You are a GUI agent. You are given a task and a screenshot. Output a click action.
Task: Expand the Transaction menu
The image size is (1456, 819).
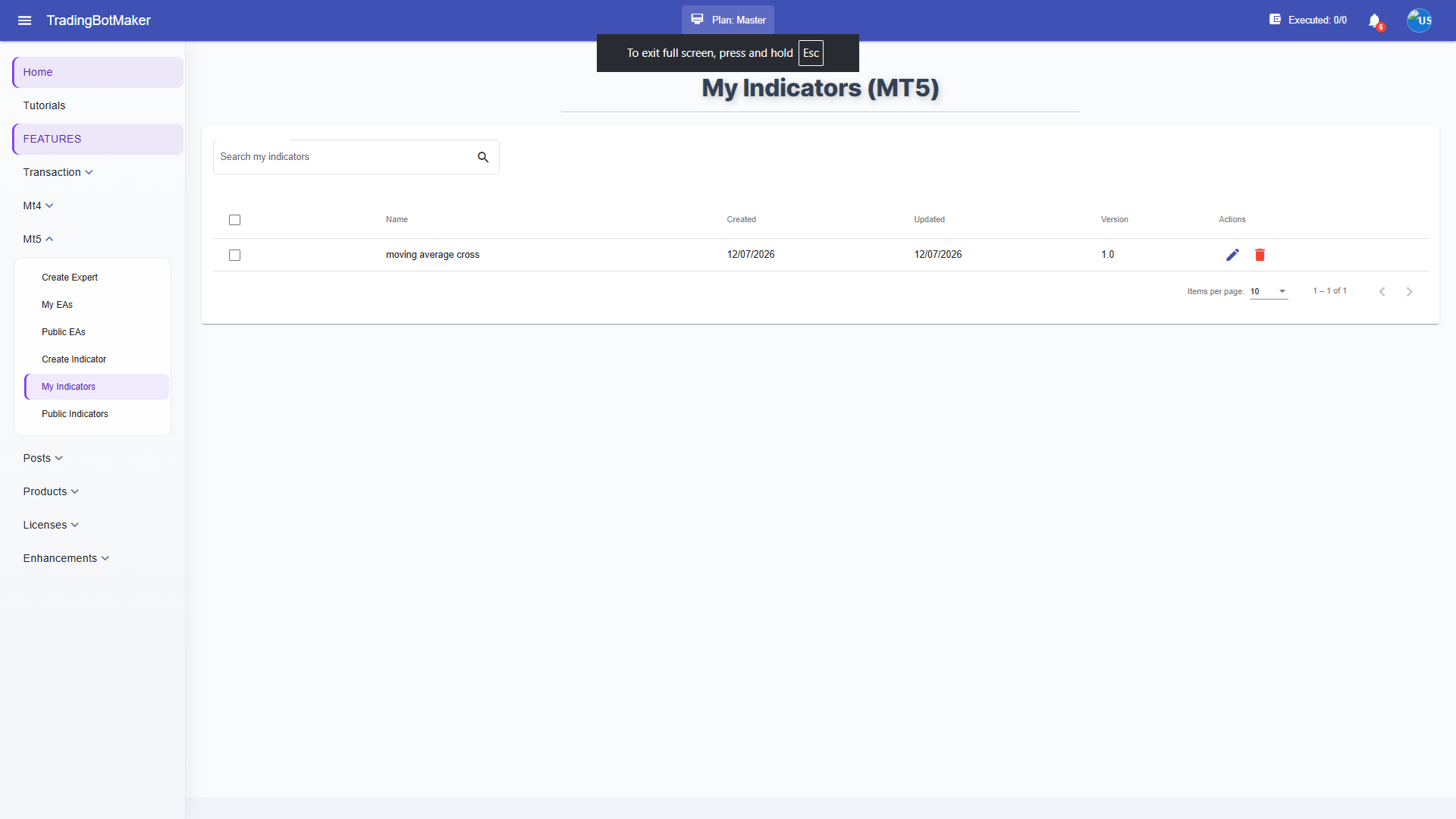[58, 172]
